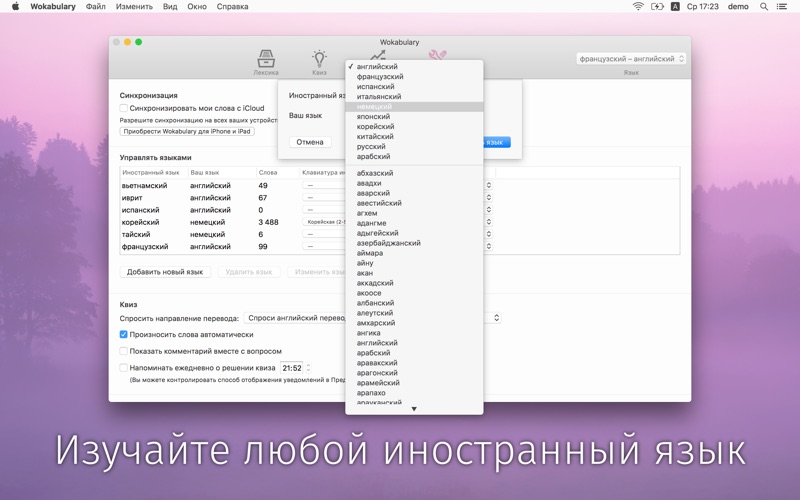800x500 pixels.
Task: Click the Ваш язык column header
Action: [x=222, y=172]
